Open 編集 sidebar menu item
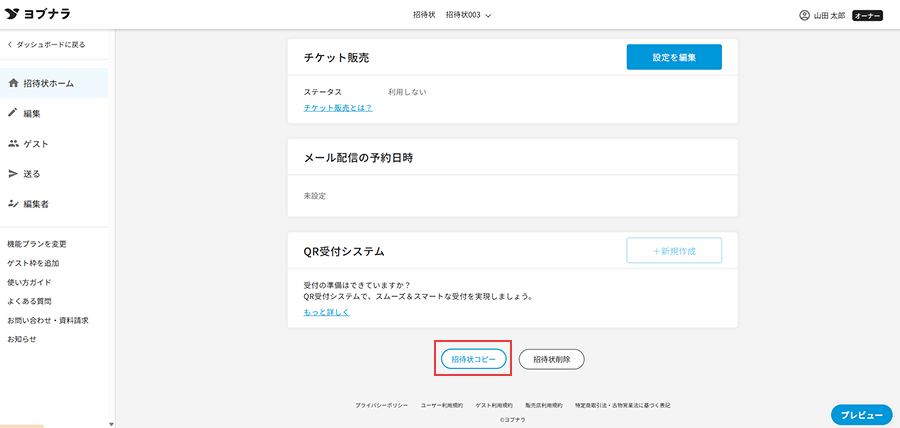The image size is (900, 428). point(54,114)
